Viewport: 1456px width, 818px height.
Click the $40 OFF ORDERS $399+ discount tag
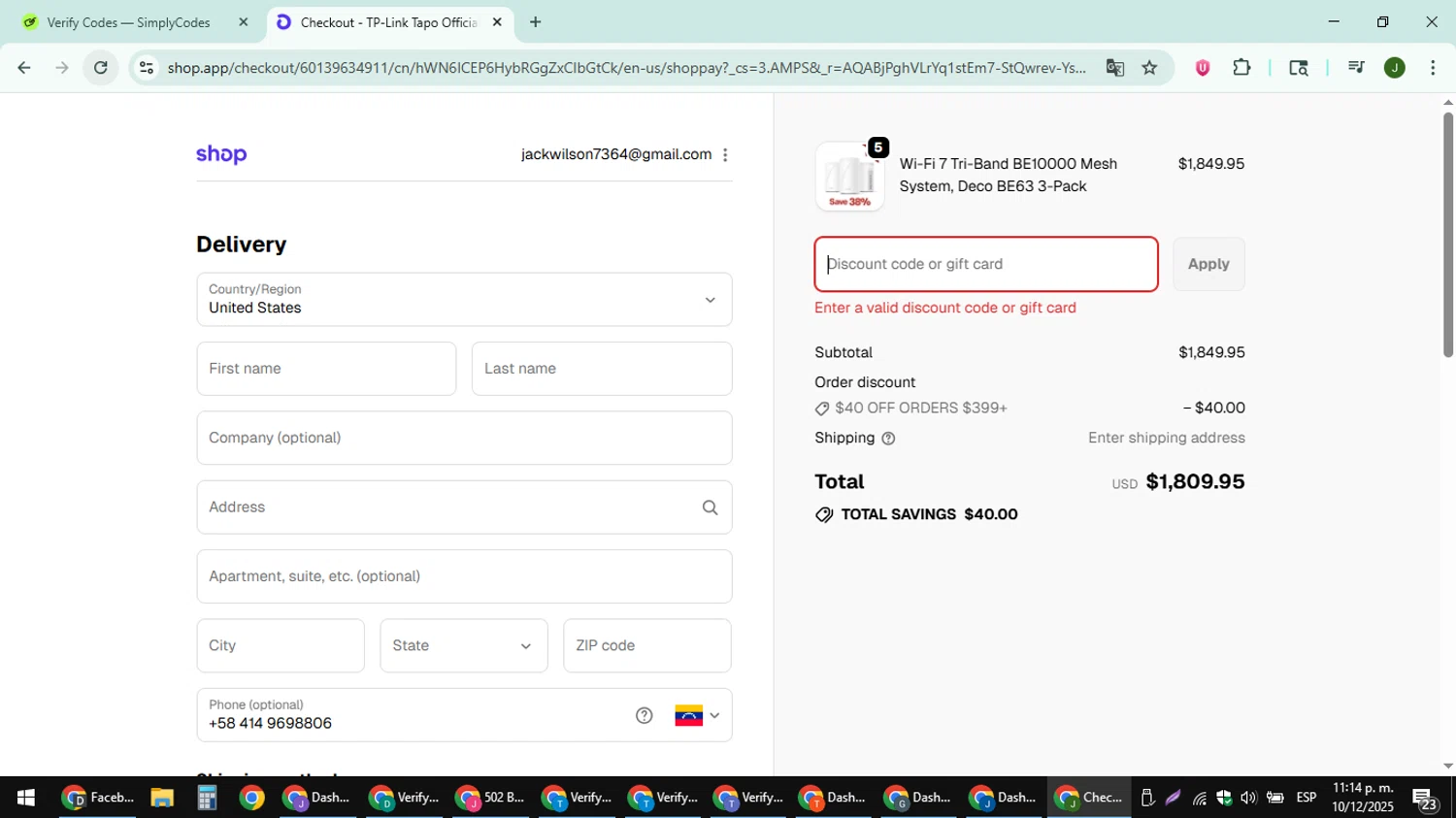(x=910, y=409)
